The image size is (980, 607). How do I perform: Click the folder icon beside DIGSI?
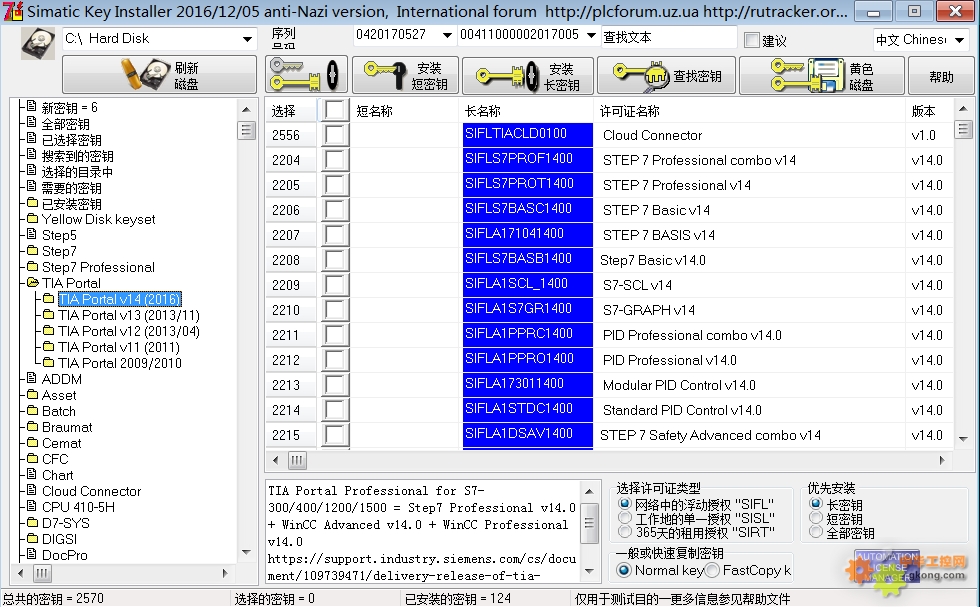point(32,538)
